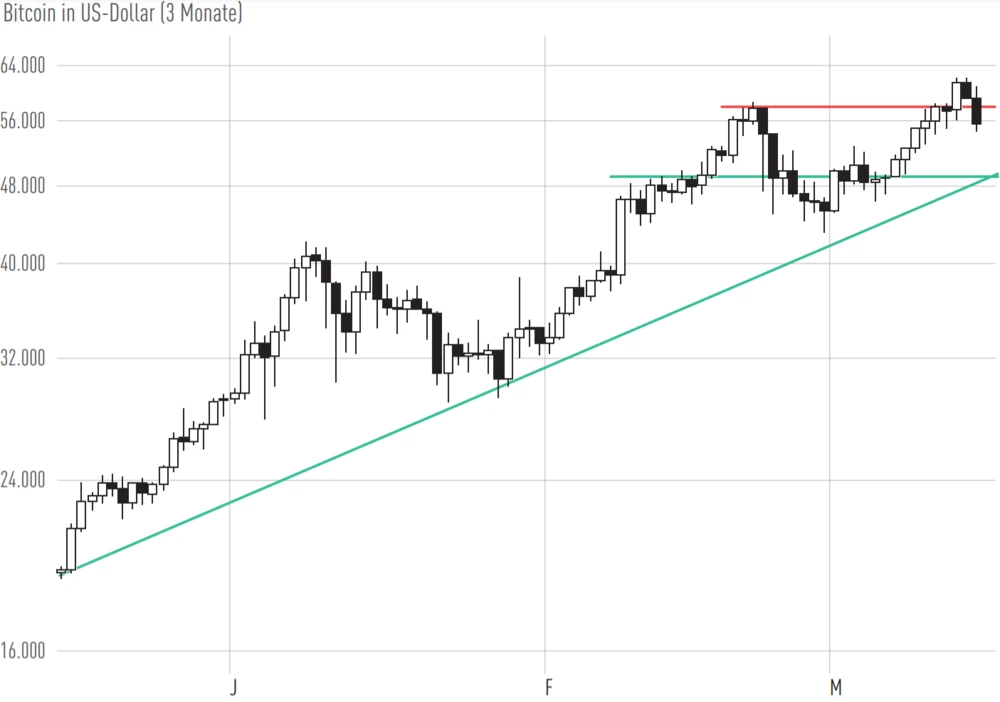The width and height of the screenshot is (1000, 702).
Task: Click the chart title "Bitcoin in US-Dollar (3 Monate)"
Action: [x=122, y=14]
